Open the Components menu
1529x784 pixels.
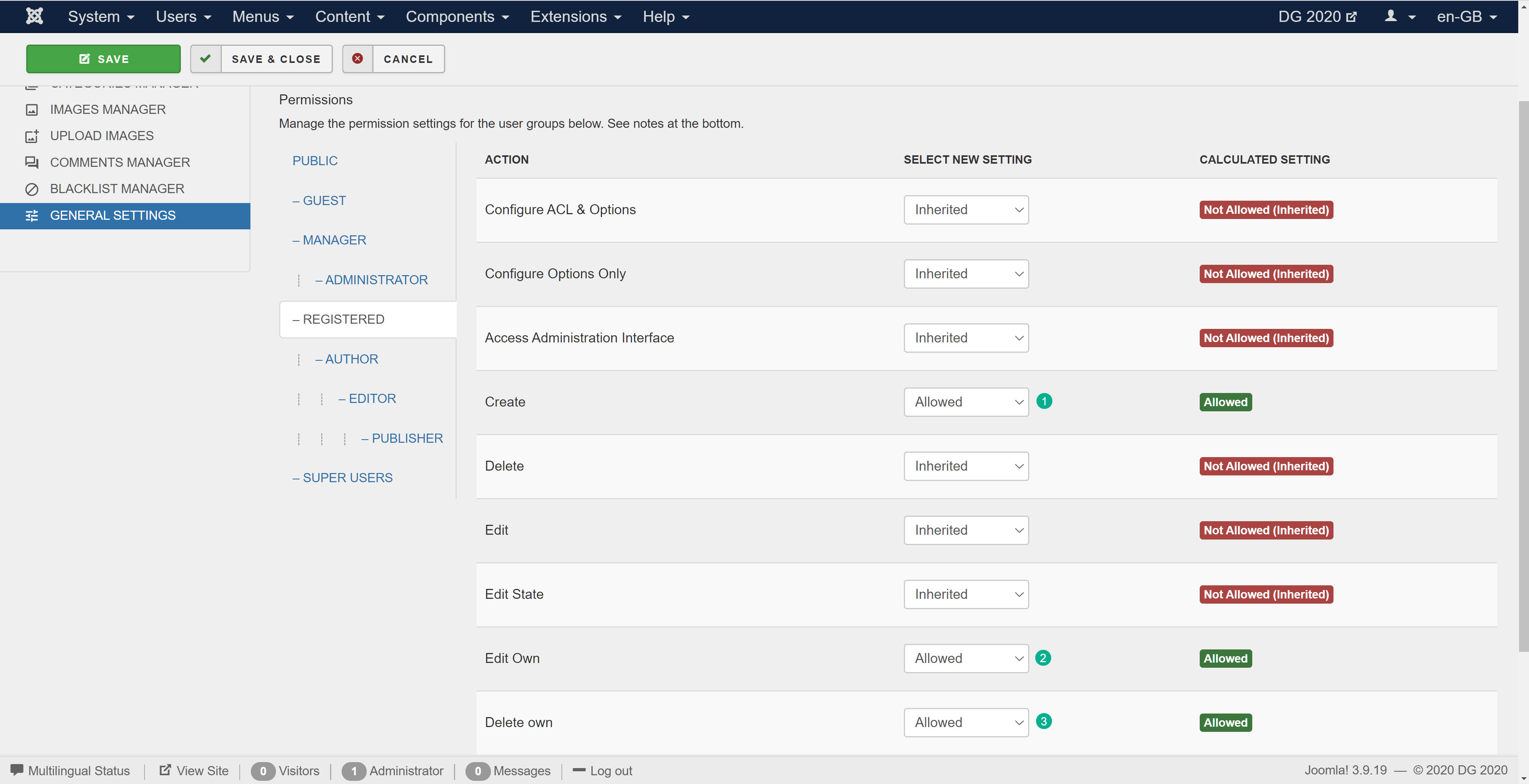coord(457,17)
